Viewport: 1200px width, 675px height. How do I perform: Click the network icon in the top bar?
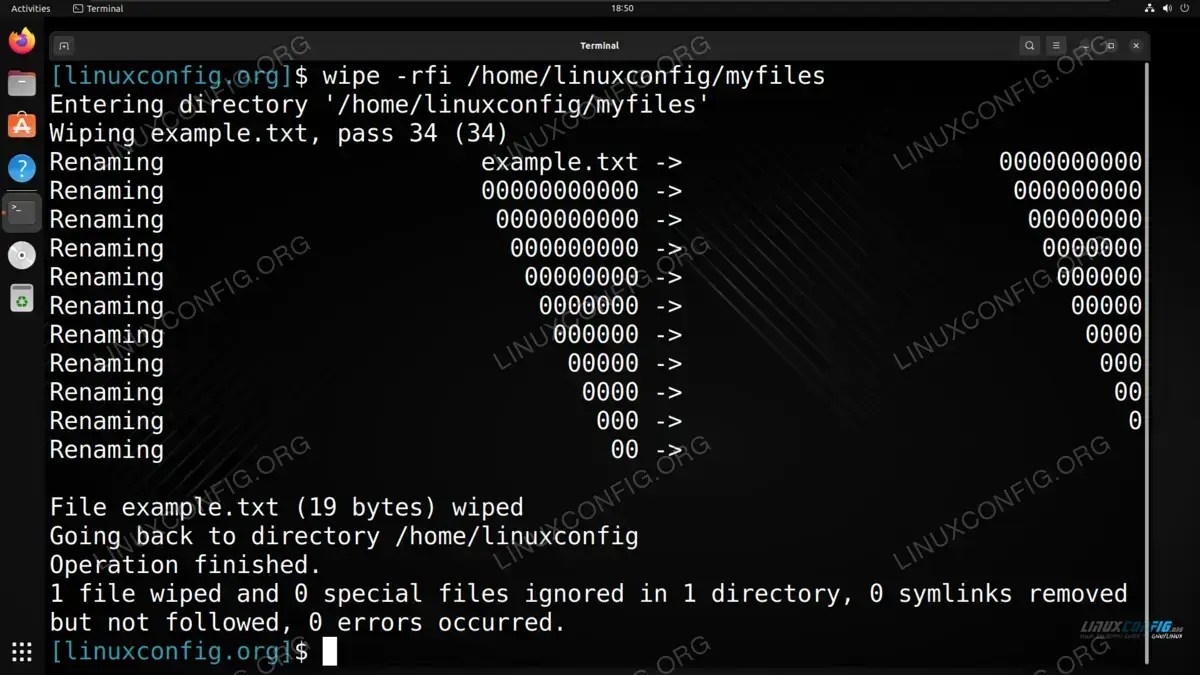point(1148,8)
